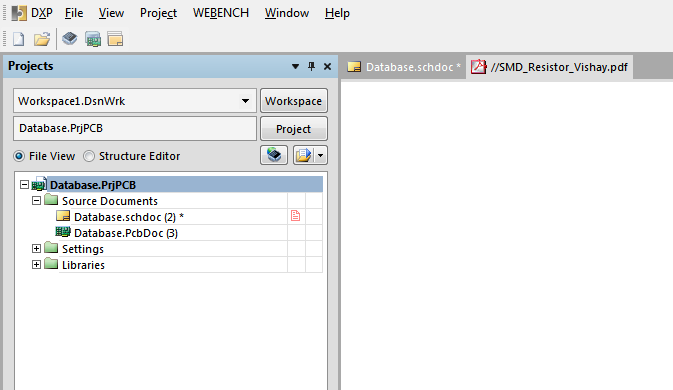Open the Help menu

coord(337,13)
